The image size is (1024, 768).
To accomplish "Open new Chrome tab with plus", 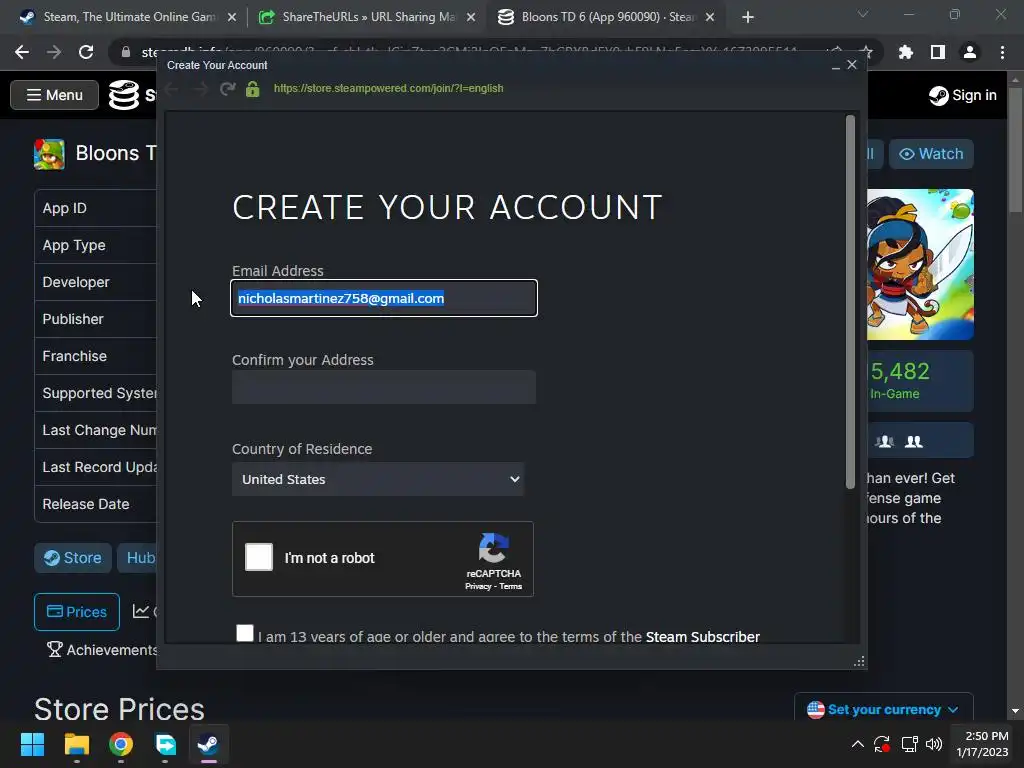I will pyautogui.click(x=748, y=17).
